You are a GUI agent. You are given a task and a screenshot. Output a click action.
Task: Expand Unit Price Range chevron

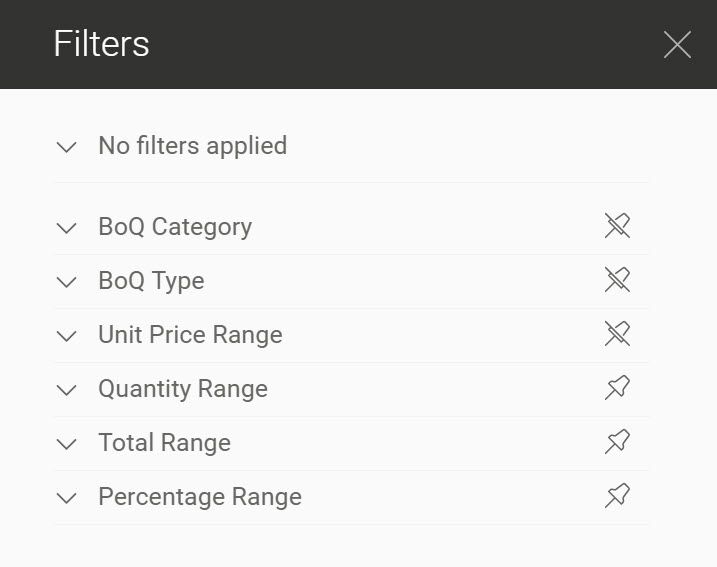point(67,336)
